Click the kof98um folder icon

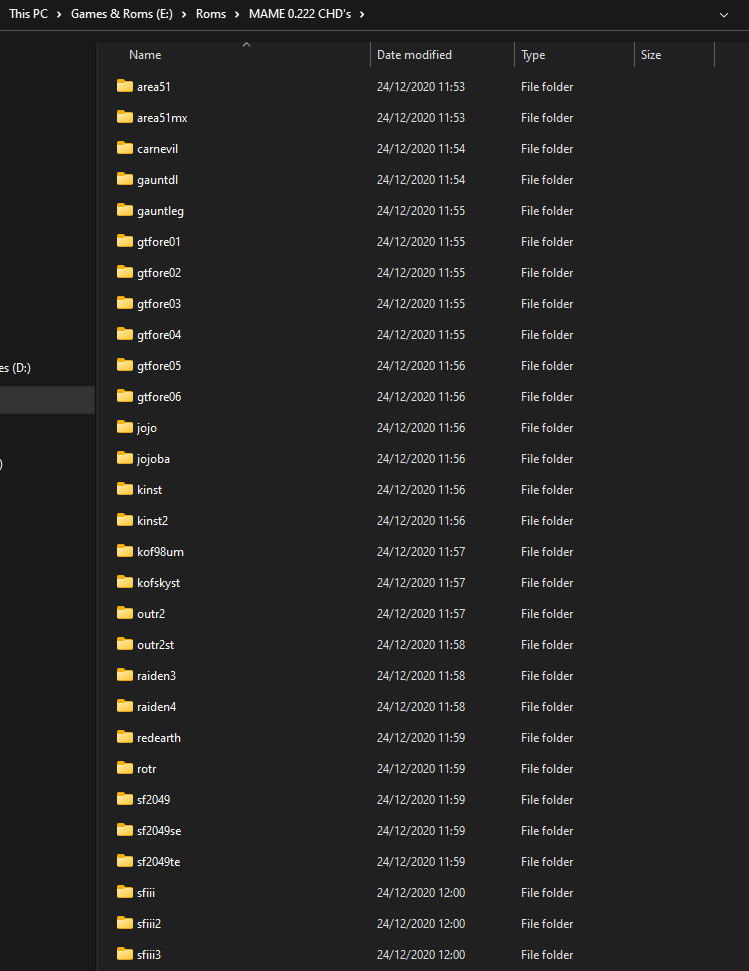[x=125, y=551]
